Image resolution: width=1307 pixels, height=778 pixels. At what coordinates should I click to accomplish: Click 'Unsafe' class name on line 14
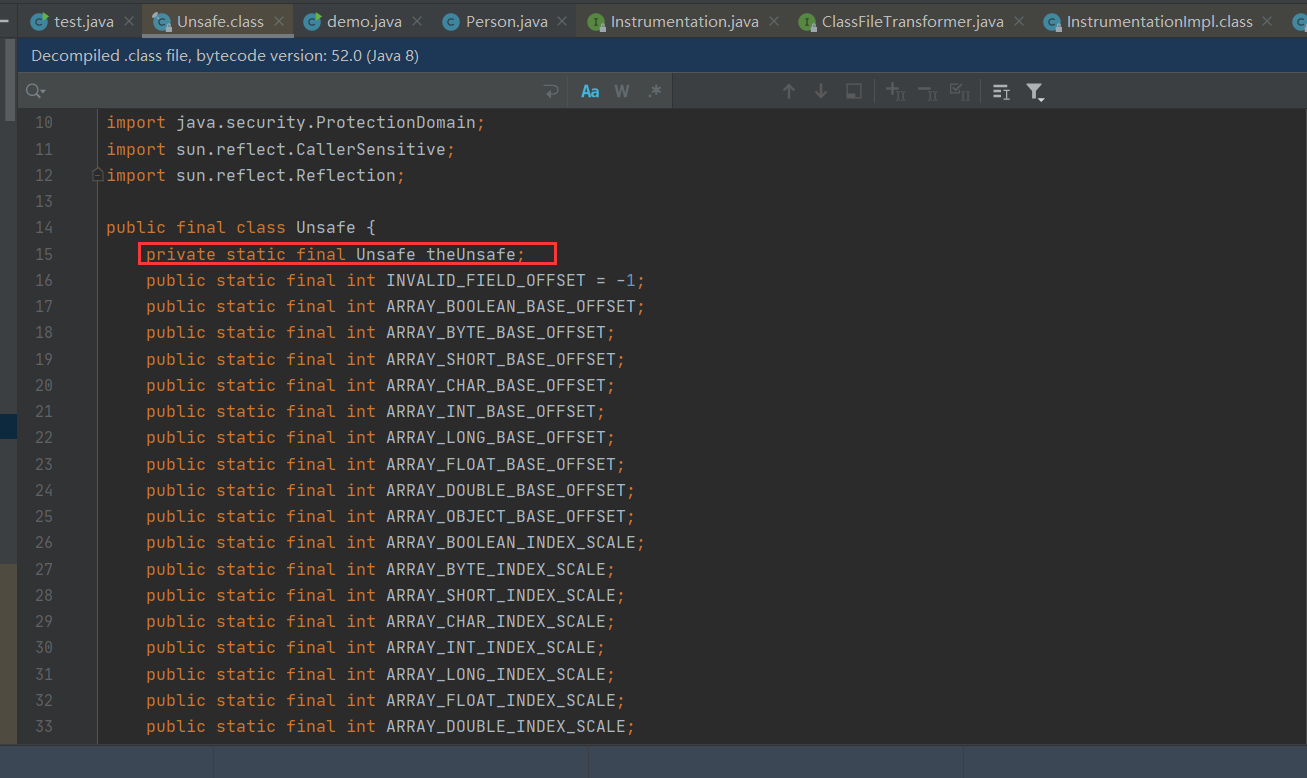326,228
